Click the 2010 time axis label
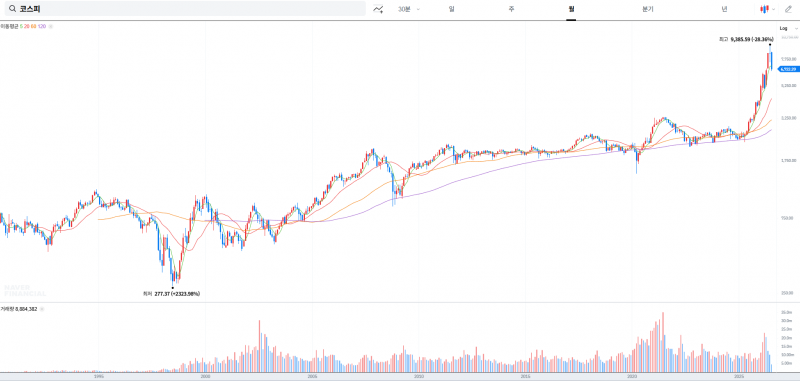Screen dimensions: 800x381 [x=419, y=376]
